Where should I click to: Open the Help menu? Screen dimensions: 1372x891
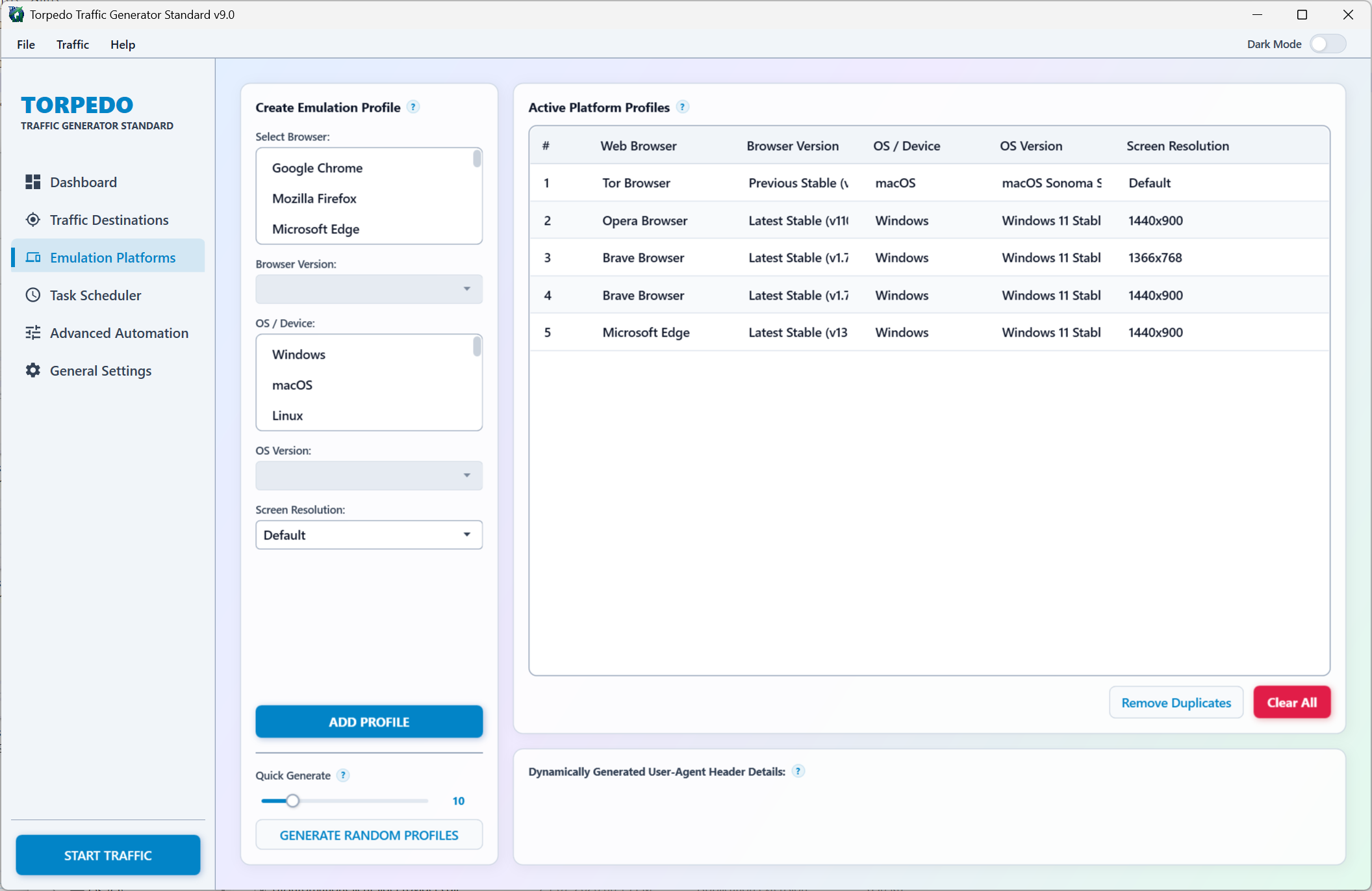point(123,44)
